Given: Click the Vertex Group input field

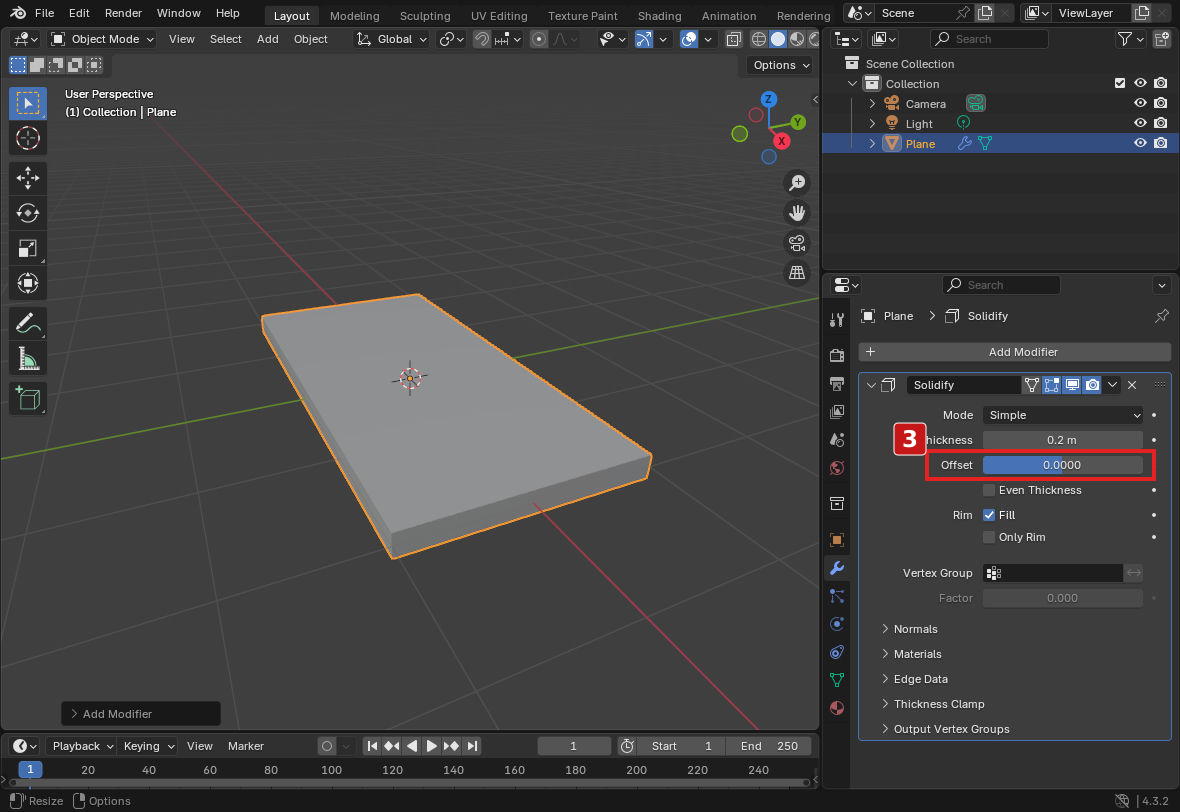Looking at the screenshot, I should tap(1053, 573).
